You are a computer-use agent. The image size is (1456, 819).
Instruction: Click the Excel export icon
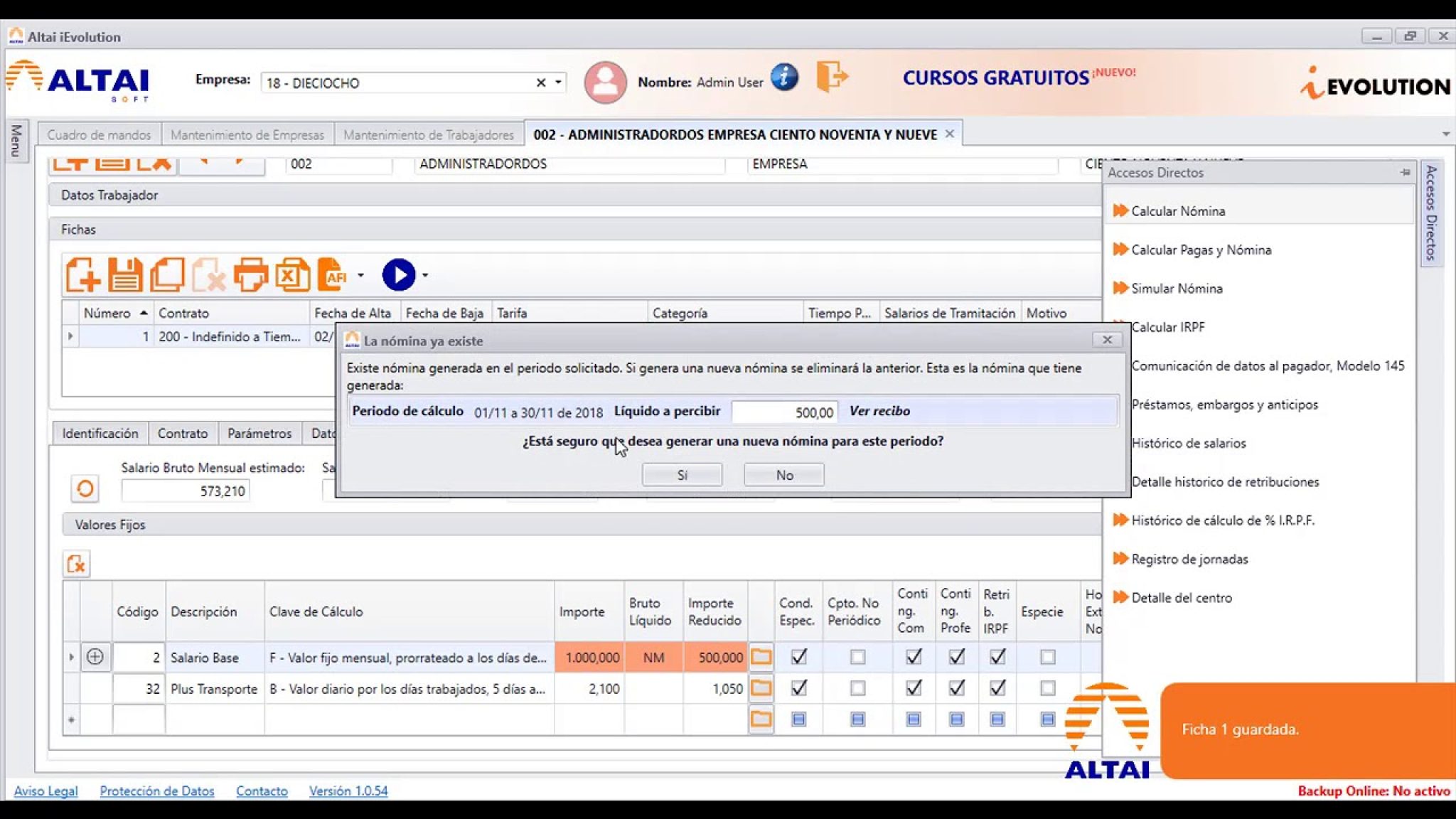[x=292, y=275]
